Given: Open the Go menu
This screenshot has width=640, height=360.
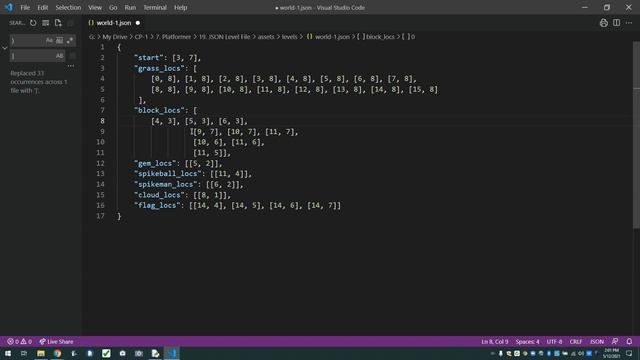Looking at the screenshot, I should tap(113, 7).
